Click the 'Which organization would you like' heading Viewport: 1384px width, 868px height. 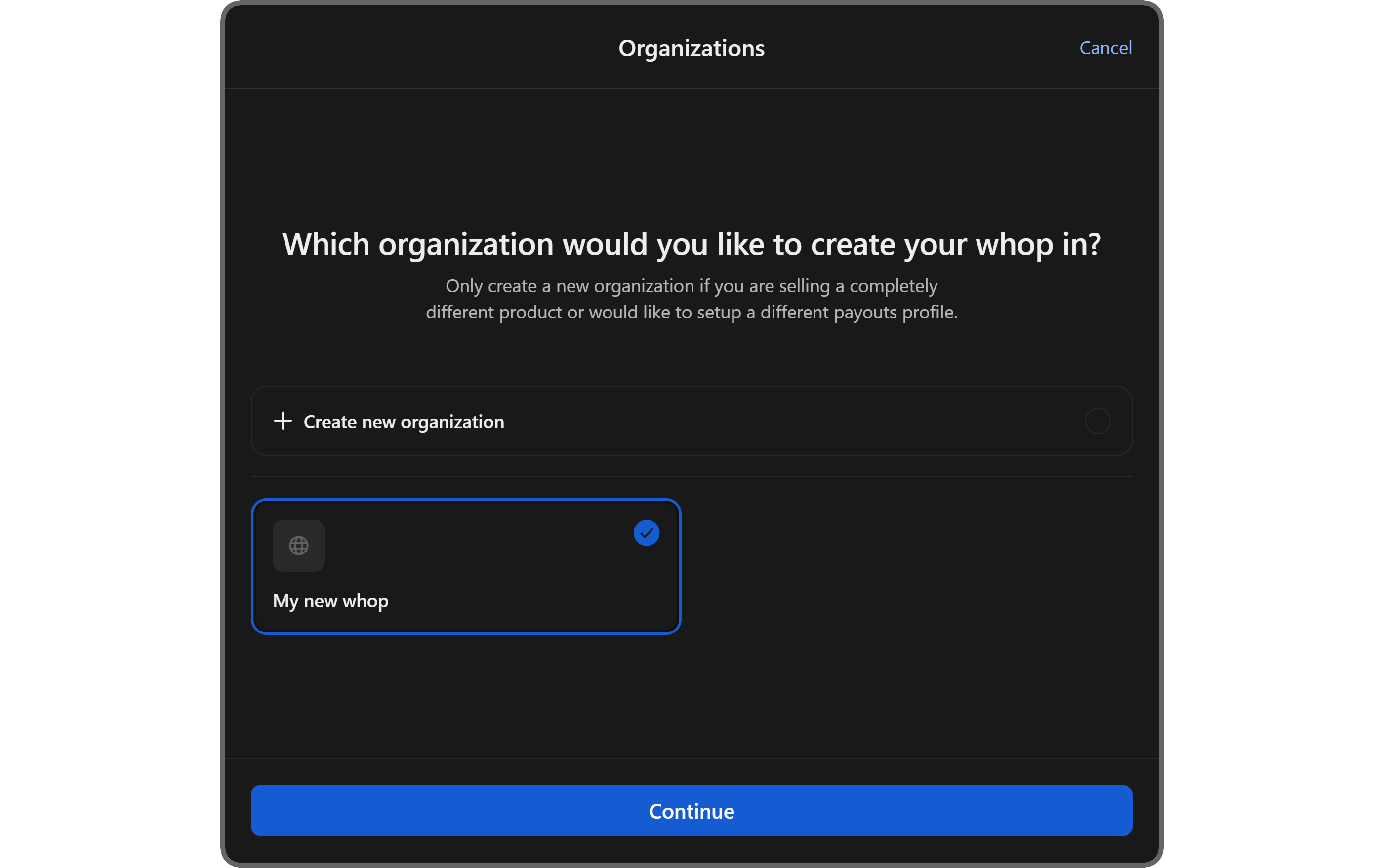[691, 244]
